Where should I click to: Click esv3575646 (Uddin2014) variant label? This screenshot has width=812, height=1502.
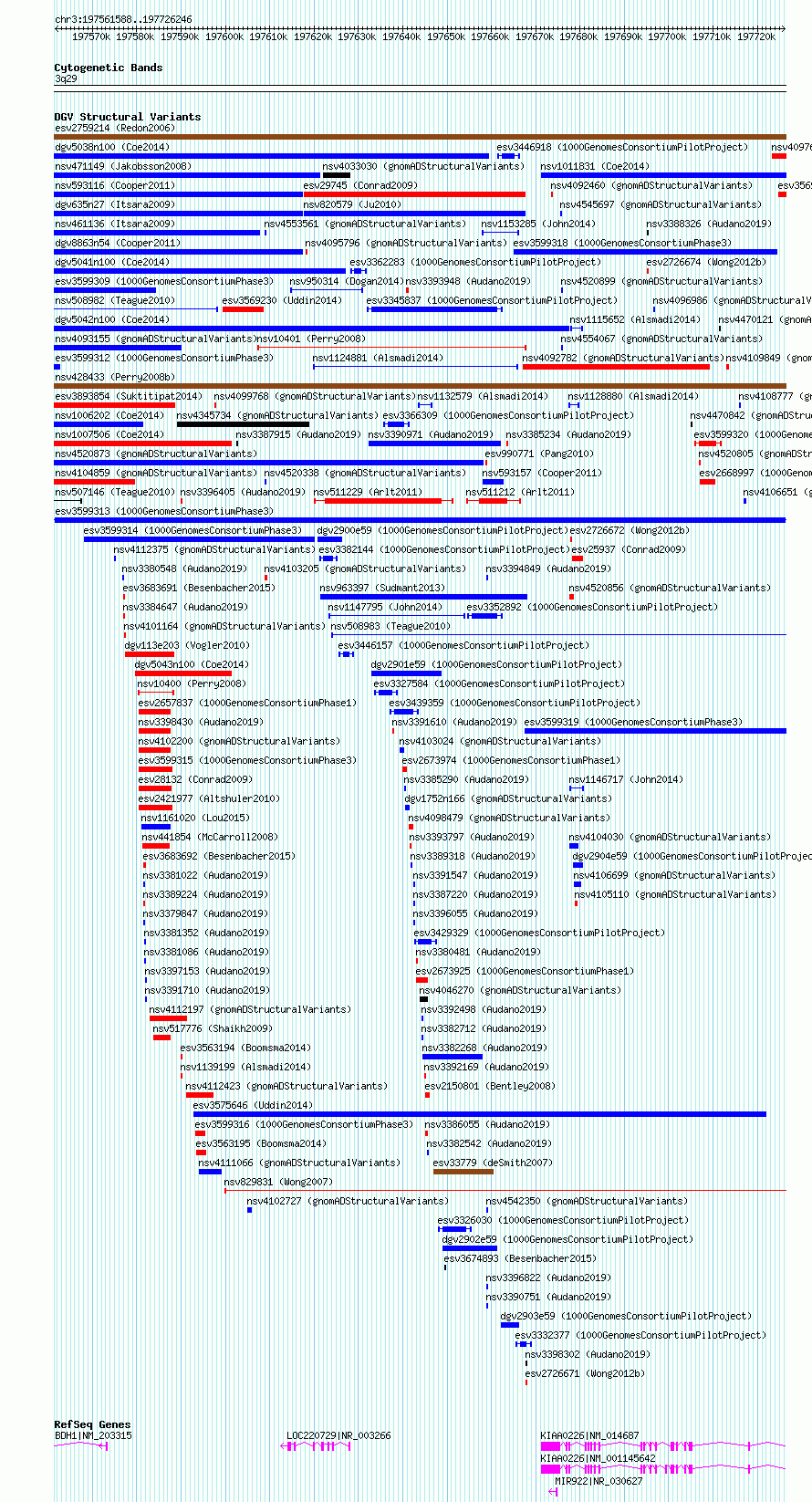(x=253, y=1105)
